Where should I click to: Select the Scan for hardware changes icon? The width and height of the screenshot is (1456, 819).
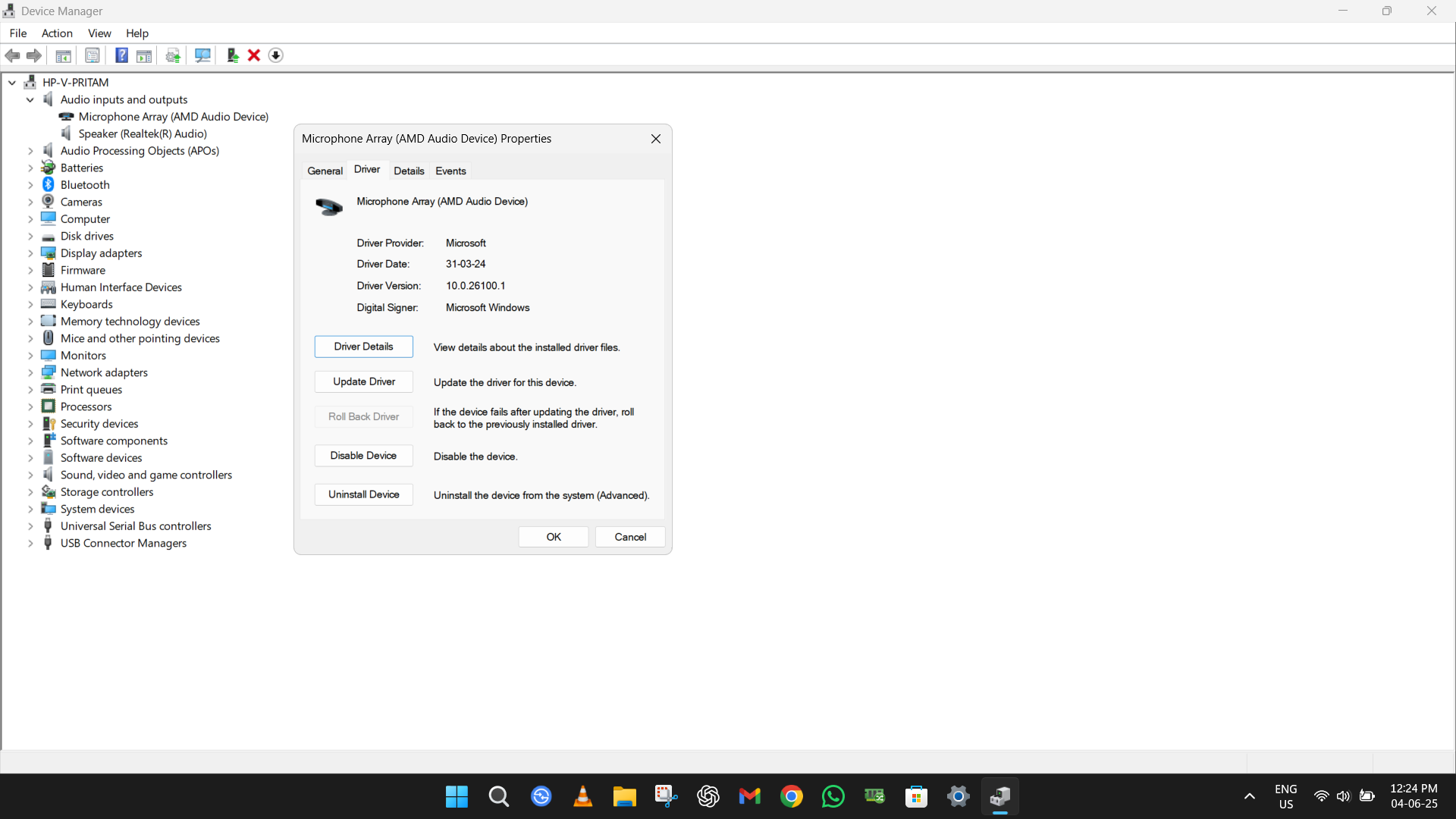202,55
